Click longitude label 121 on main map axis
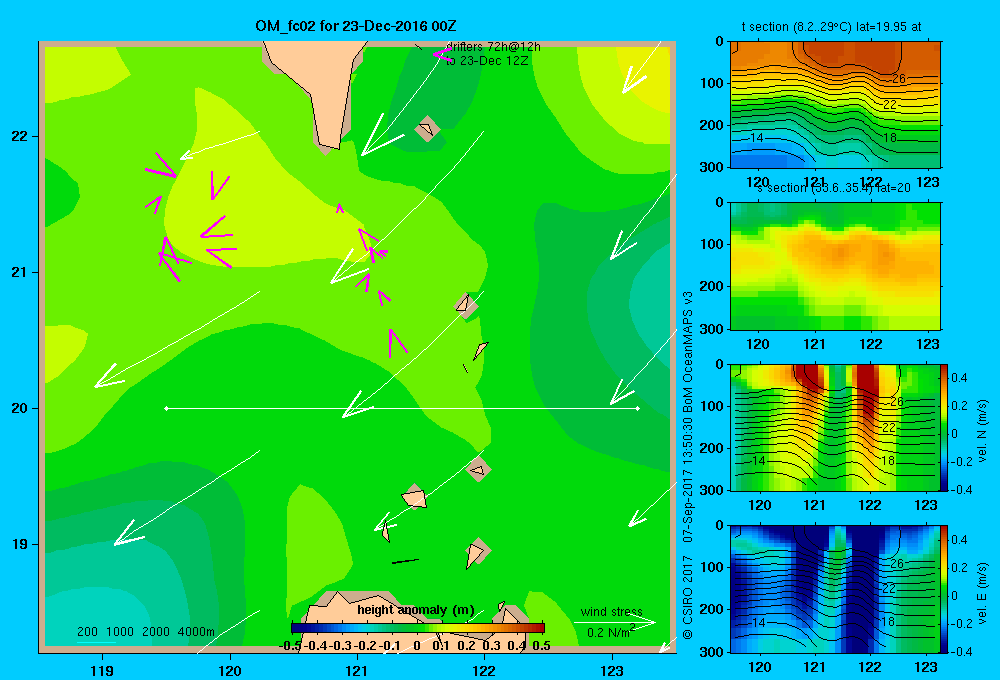1000x680 pixels. 357,670
